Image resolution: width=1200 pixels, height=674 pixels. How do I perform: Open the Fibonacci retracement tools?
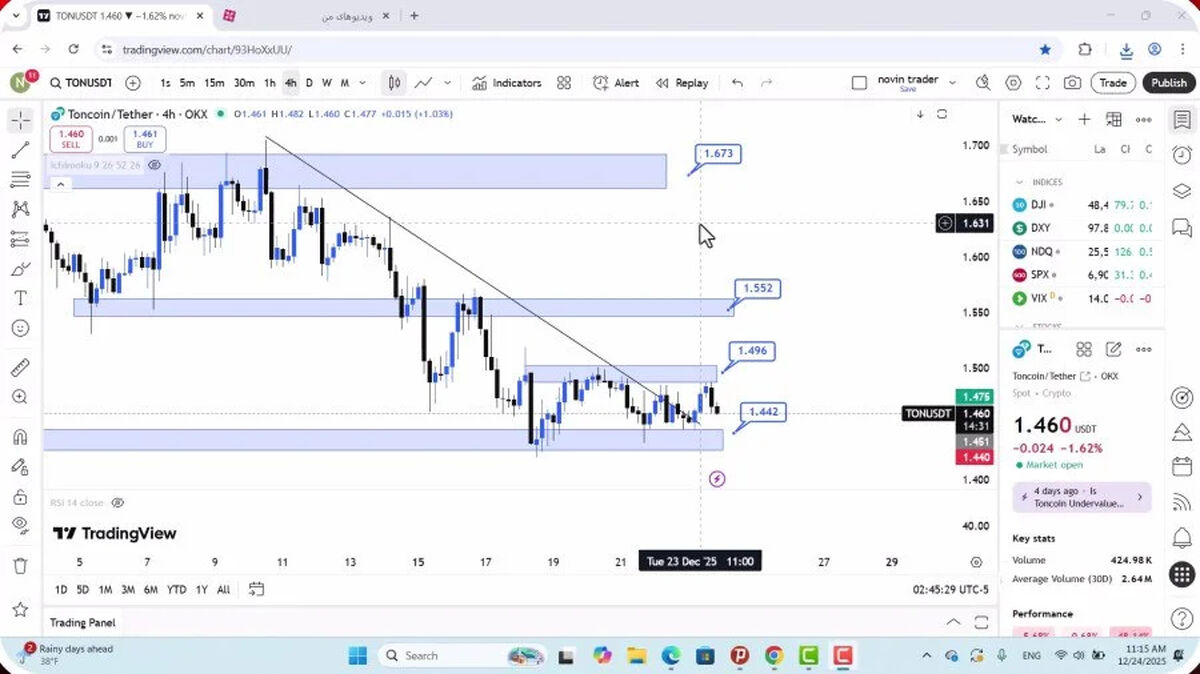point(20,180)
